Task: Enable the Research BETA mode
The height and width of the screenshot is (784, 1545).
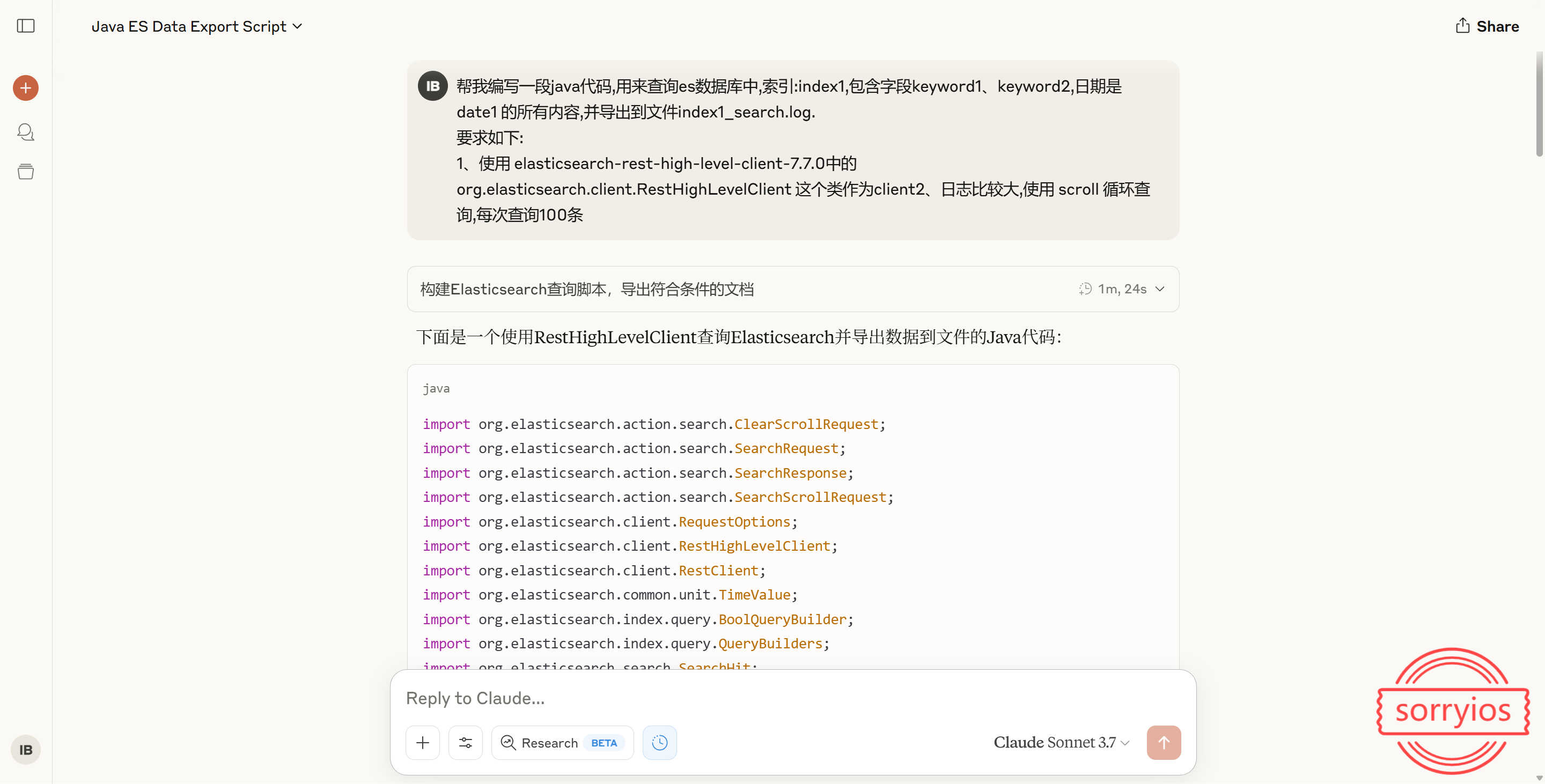Action: click(563, 743)
